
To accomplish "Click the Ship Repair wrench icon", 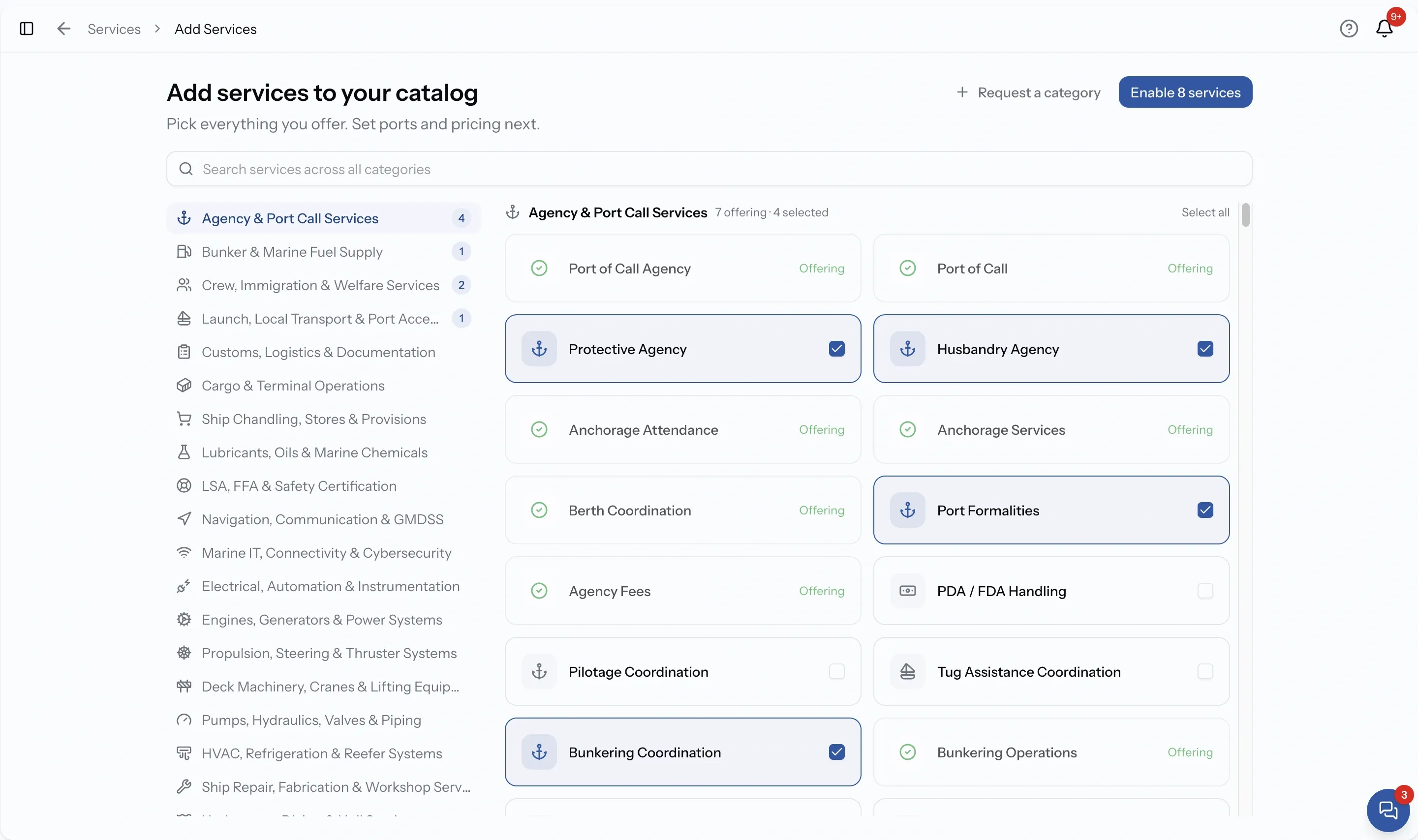I will pos(184,786).
